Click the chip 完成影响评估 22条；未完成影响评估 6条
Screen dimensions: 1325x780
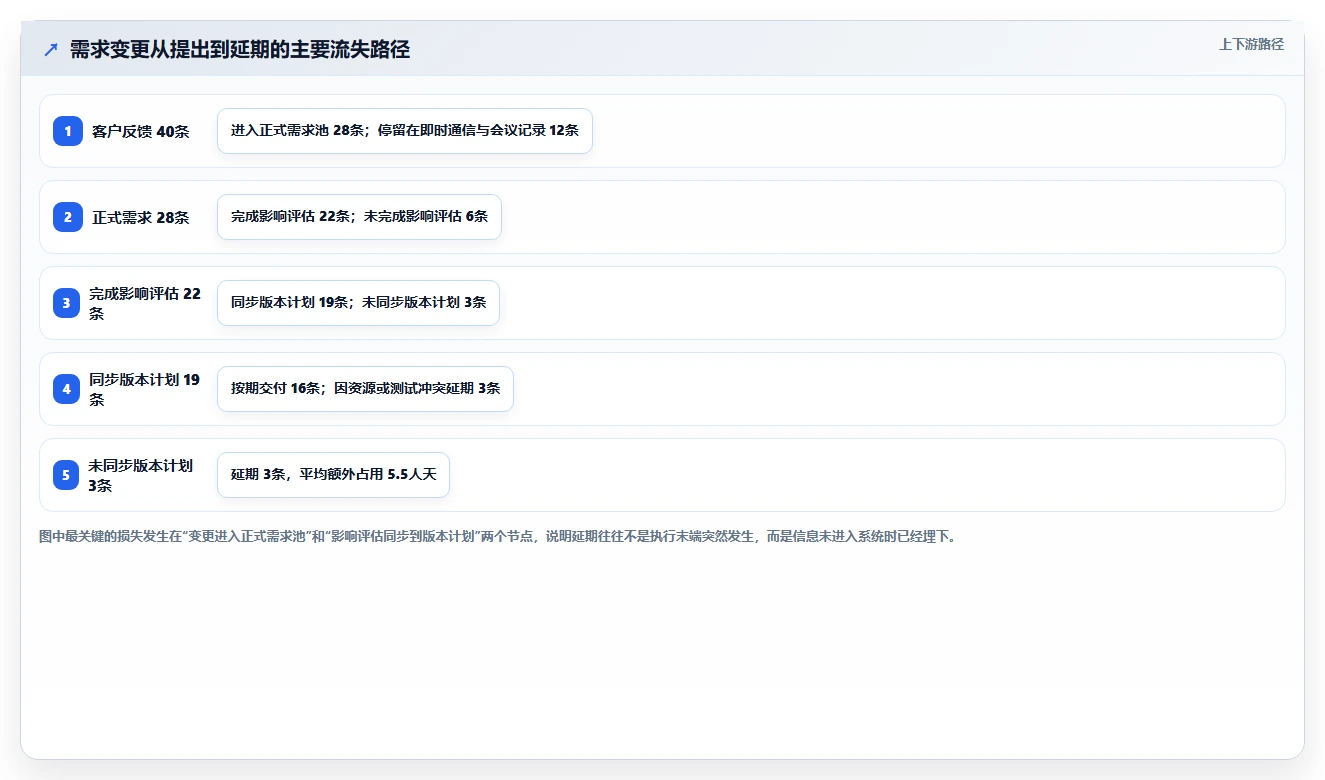pos(359,217)
